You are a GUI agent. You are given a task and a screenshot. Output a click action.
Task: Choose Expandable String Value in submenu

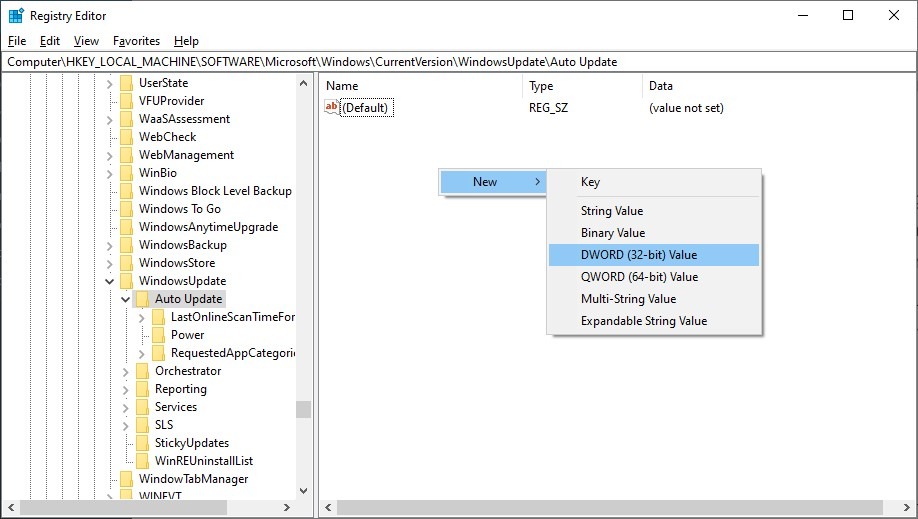(x=654, y=321)
